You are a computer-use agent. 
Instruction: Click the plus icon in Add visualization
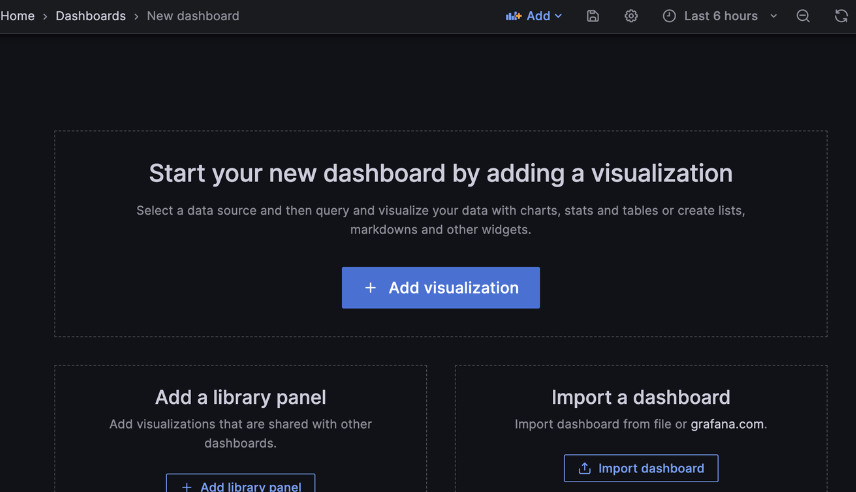pyautogui.click(x=370, y=288)
